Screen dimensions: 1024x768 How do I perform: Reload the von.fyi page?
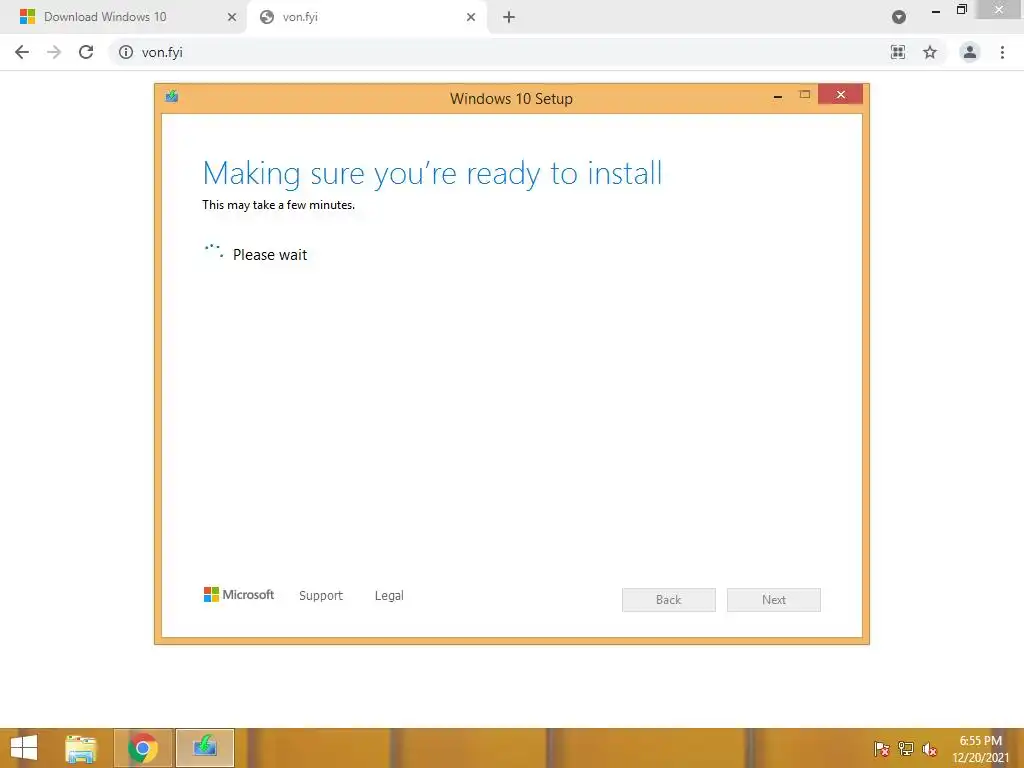86,52
